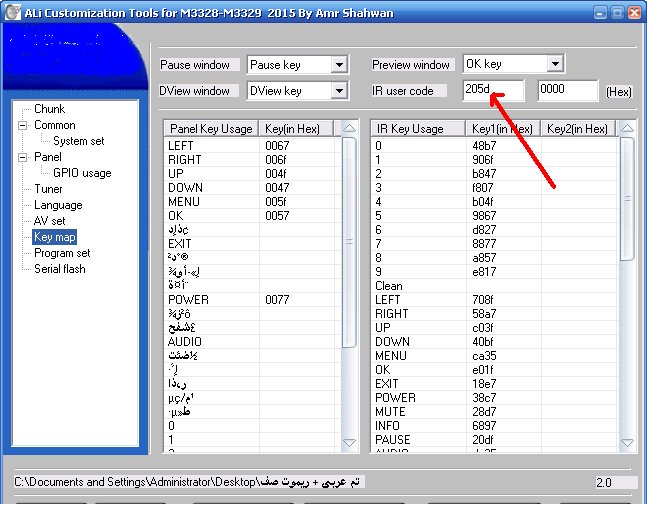
Task: Select the POWER row with value 0077
Action: [253, 300]
